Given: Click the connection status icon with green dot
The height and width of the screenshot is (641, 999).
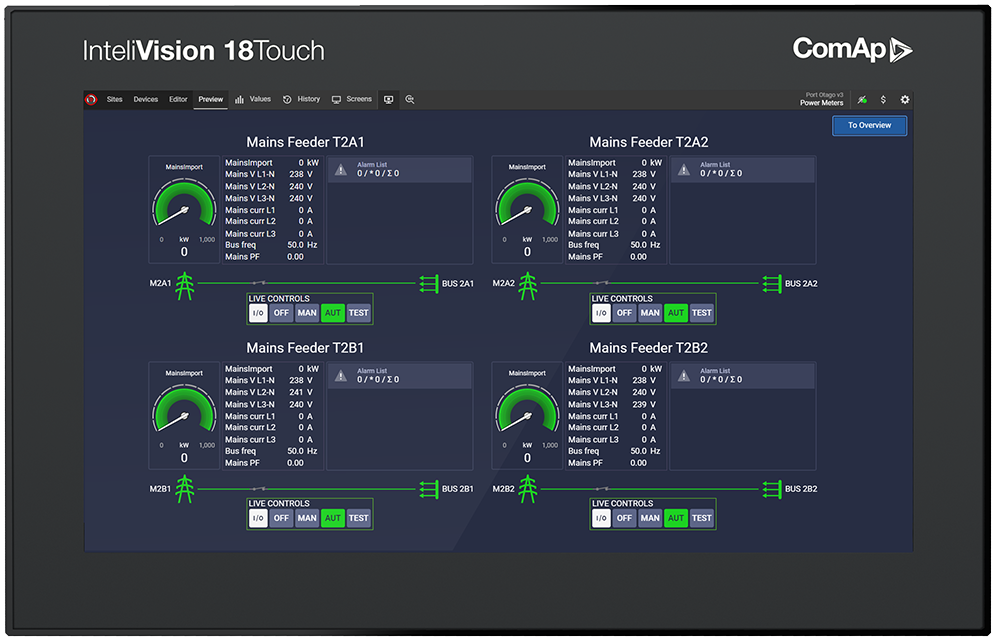Looking at the screenshot, I should click(862, 99).
